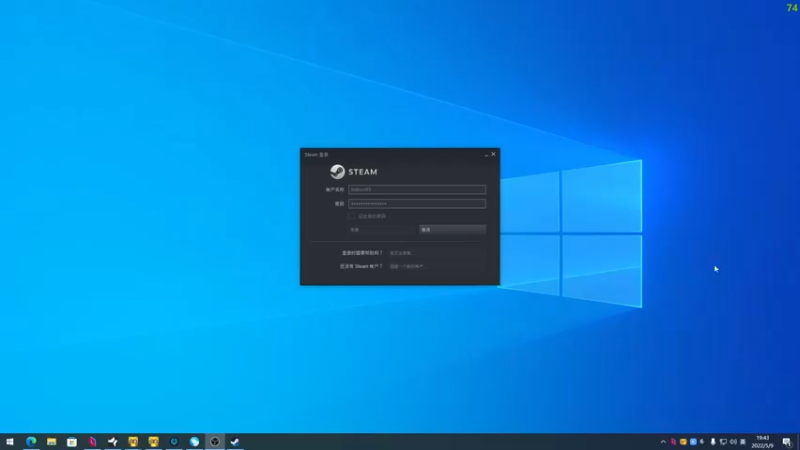Click the password input field
The width and height of the screenshot is (800, 450).
pyautogui.click(x=417, y=204)
